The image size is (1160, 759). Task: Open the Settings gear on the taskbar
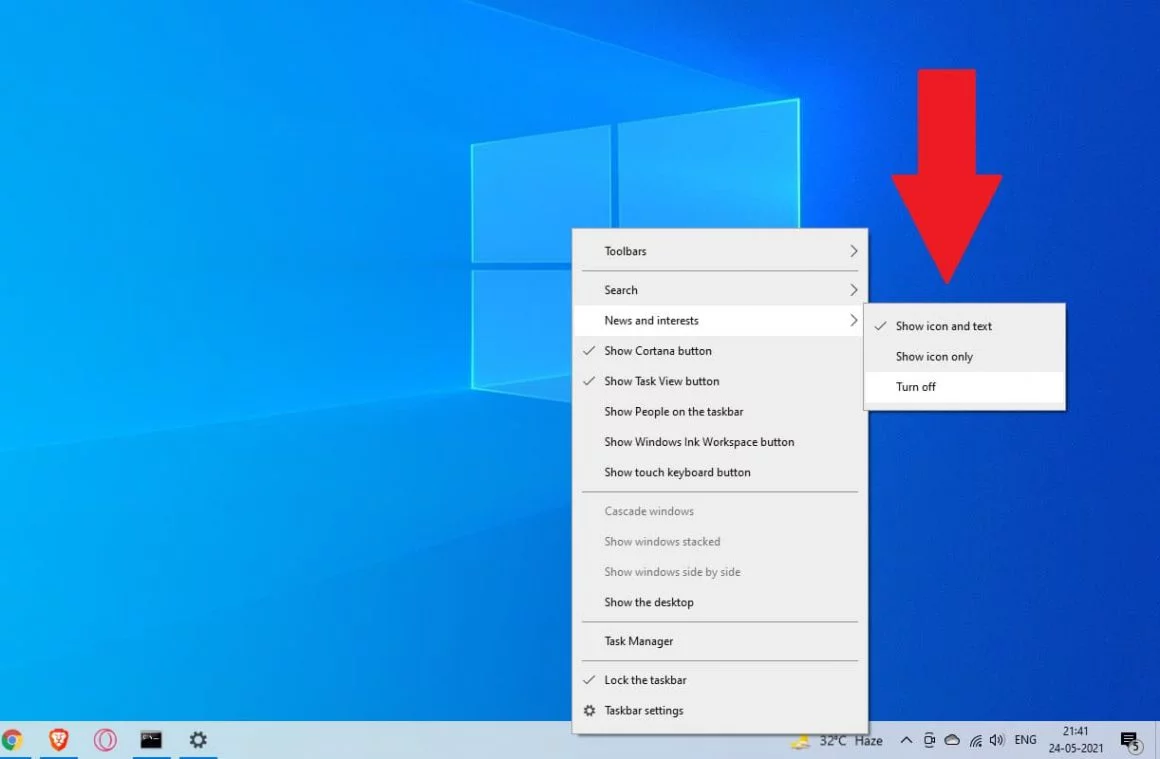coord(198,740)
